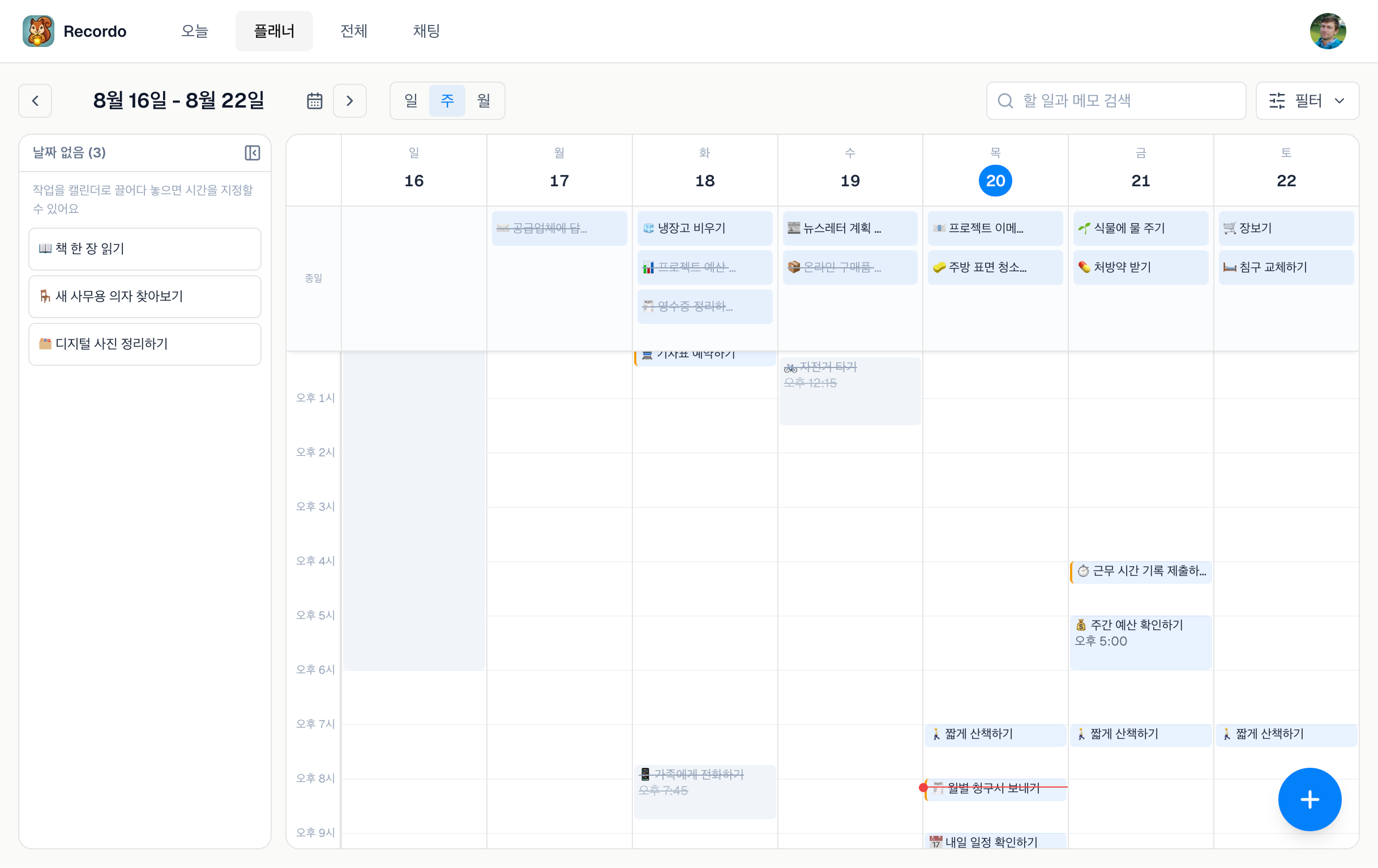Click the current time red marker

pos(923,788)
